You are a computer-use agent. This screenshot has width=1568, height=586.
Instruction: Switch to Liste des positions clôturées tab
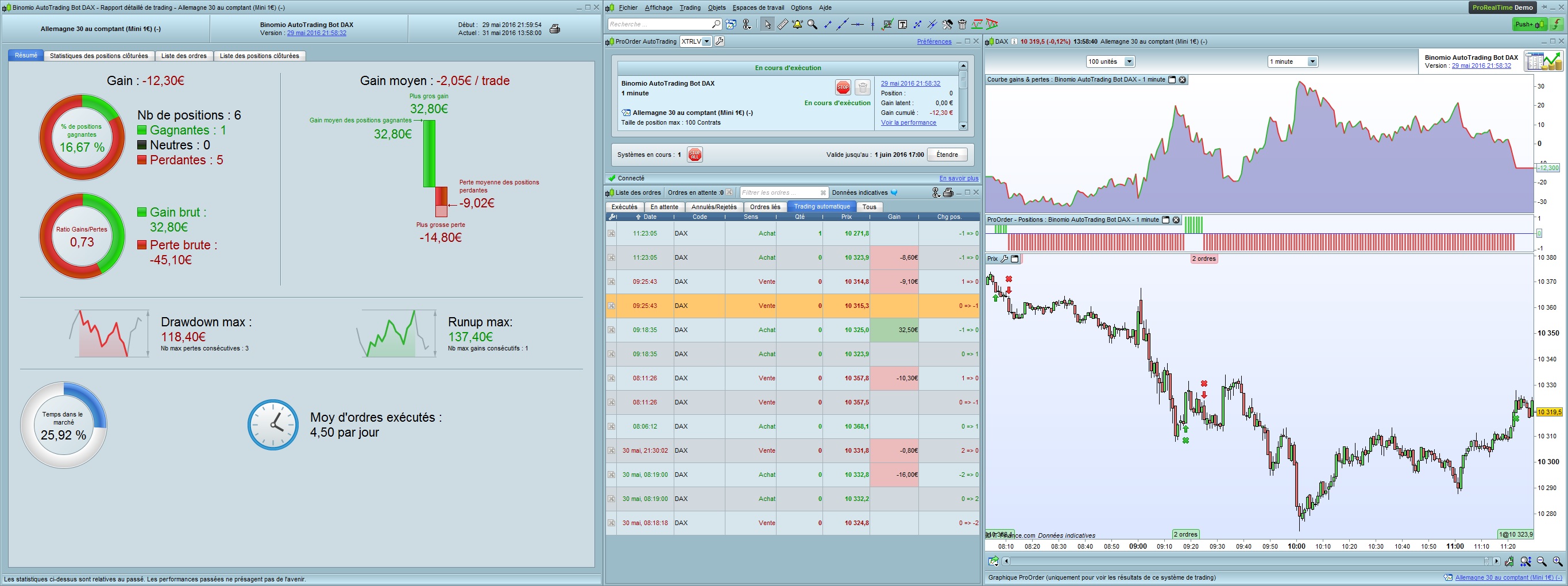pos(258,56)
